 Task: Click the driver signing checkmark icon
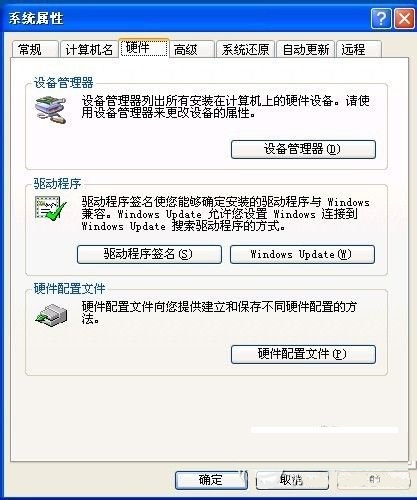[51, 208]
